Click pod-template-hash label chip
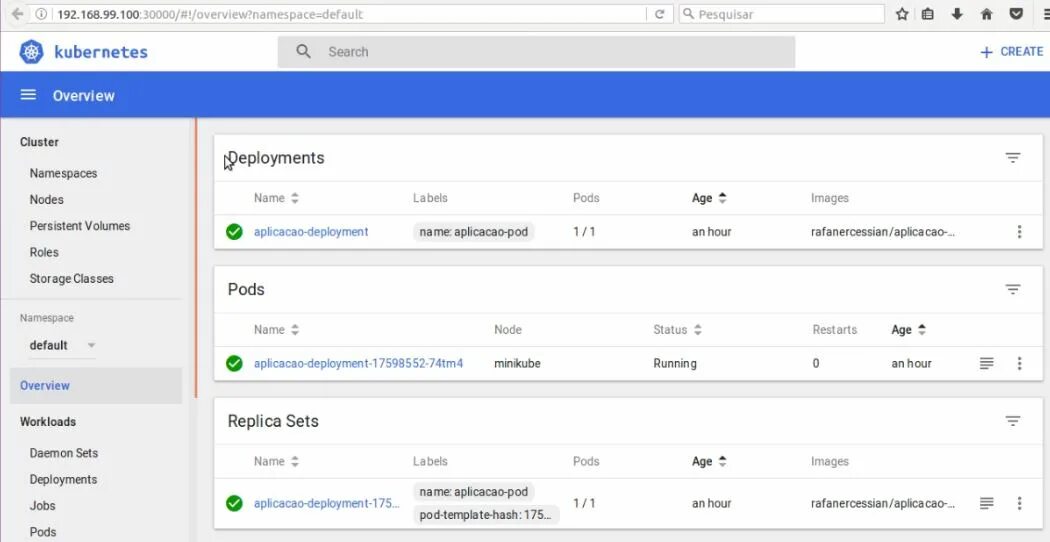The height and width of the screenshot is (542, 1050). coord(485,515)
